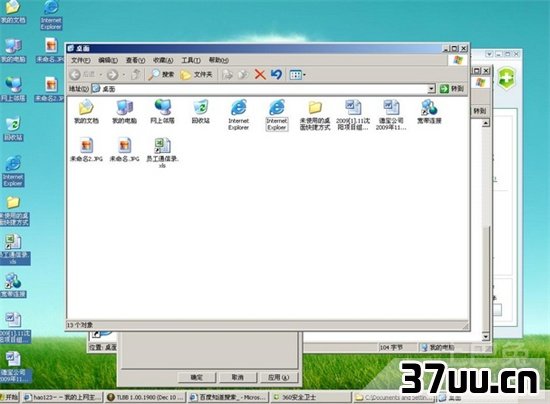Select 我的文档 icon inside the 桌面 window

click(x=86, y=112)
